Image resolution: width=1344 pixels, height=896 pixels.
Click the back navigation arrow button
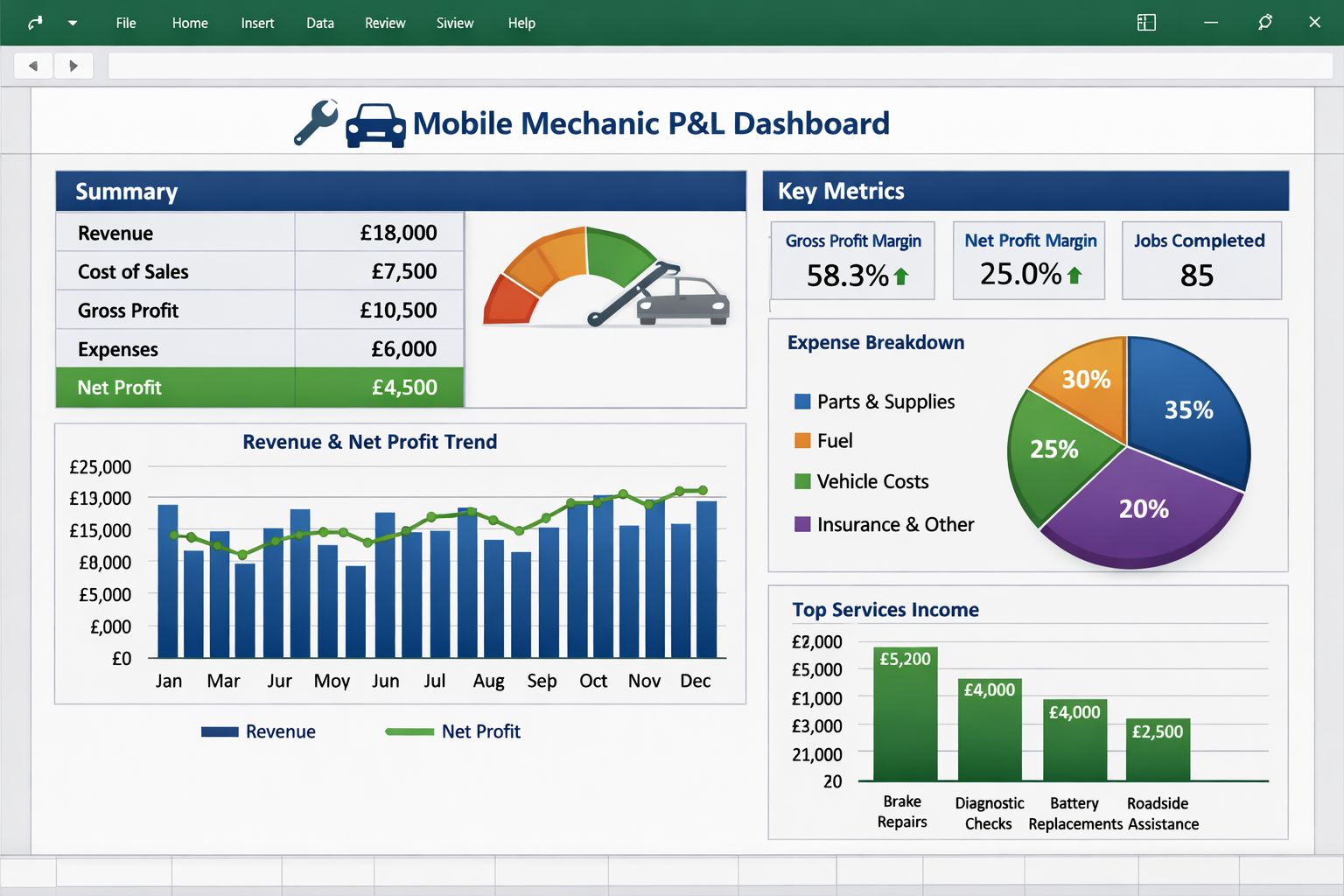click(33, 66)
